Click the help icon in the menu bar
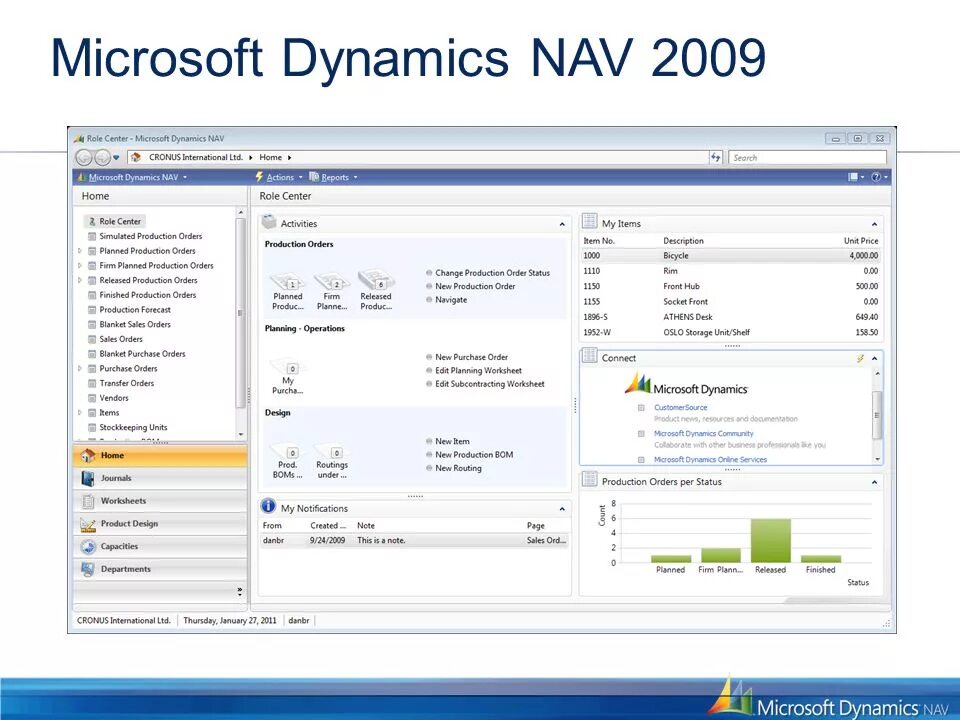This screenshot has height=720, width=960. pyautogui.click(x=876, y=177)
